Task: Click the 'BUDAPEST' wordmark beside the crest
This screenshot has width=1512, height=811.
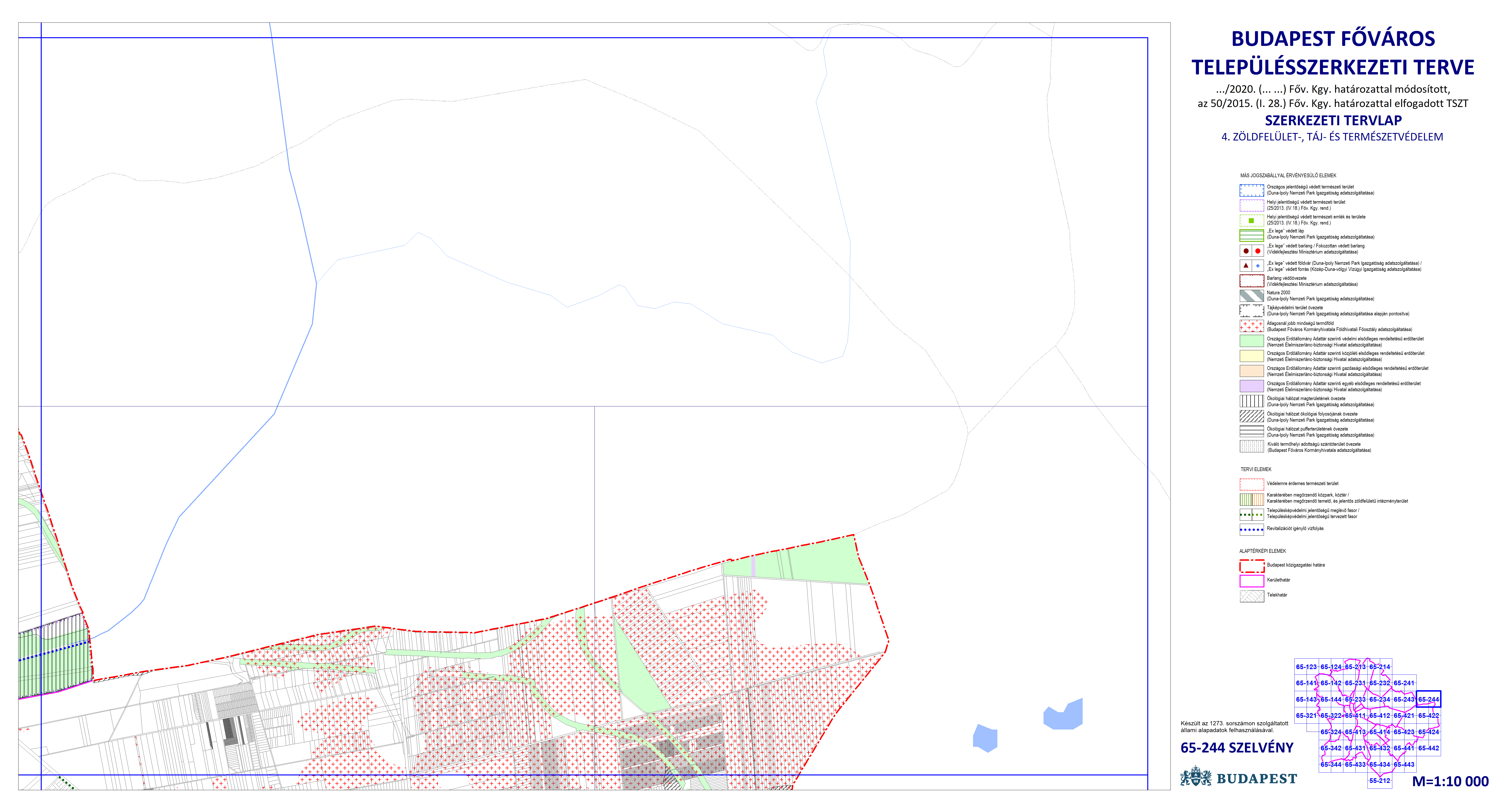Action: coord(1257,779)
